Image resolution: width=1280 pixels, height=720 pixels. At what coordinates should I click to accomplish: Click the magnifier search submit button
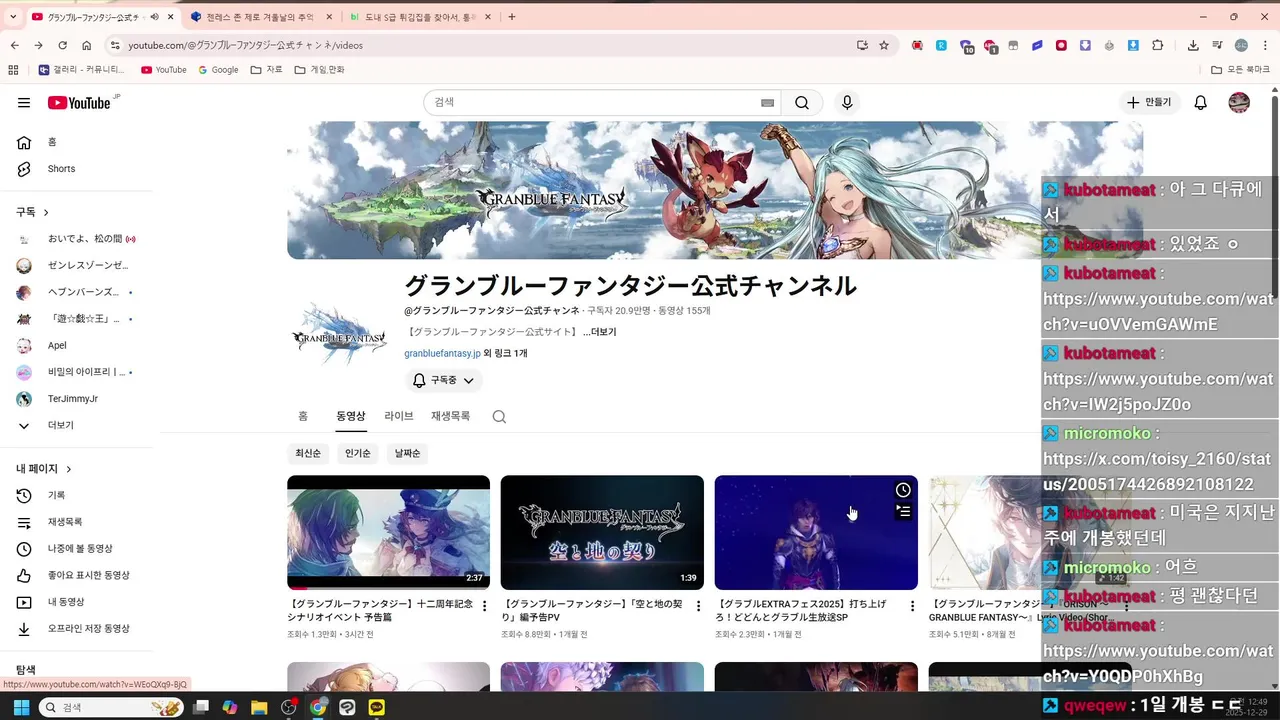click(802, 102)
